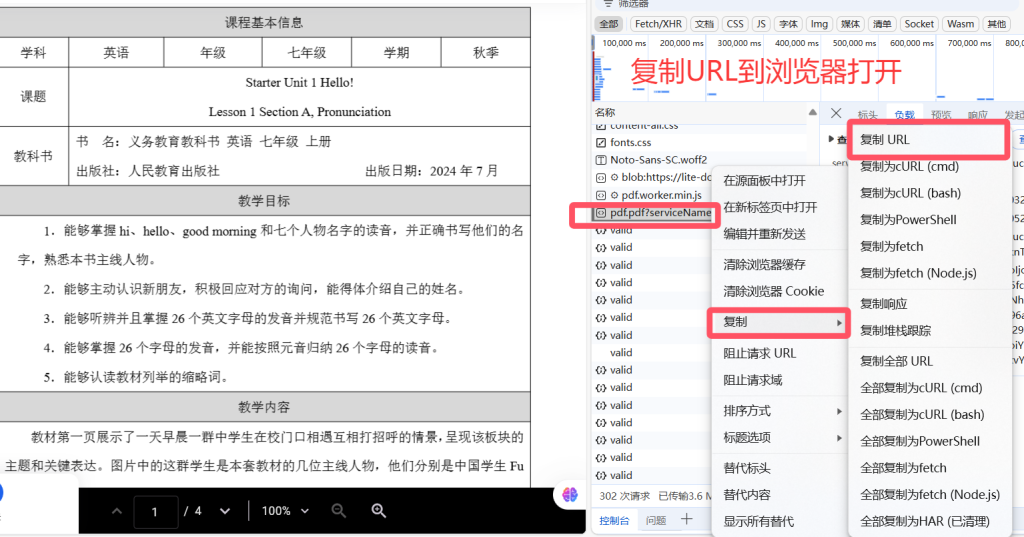The height and width of the screenshot is (537, 1024).
Task: Click the sort arrow in 名称 column header
Action: point(812,112)
